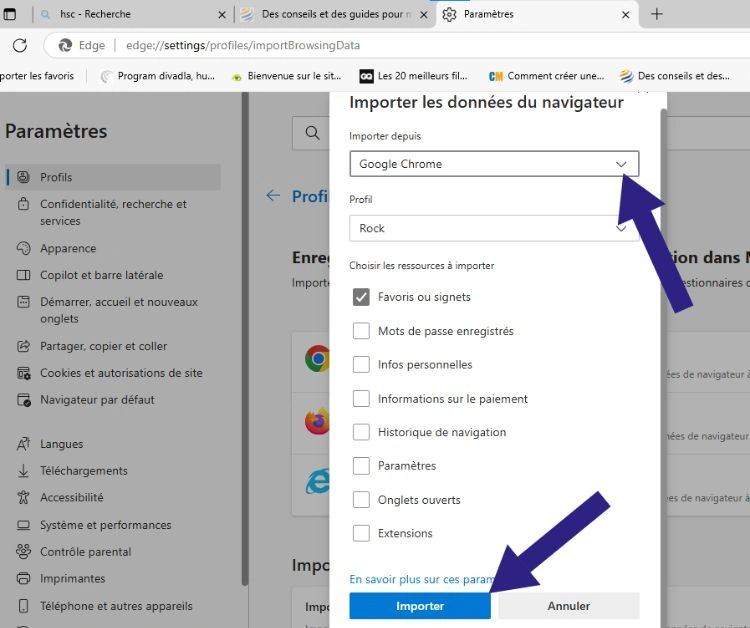Click the Google Chrome logo in import list
This screenshot has height=628, width=750.
point(317,358)
